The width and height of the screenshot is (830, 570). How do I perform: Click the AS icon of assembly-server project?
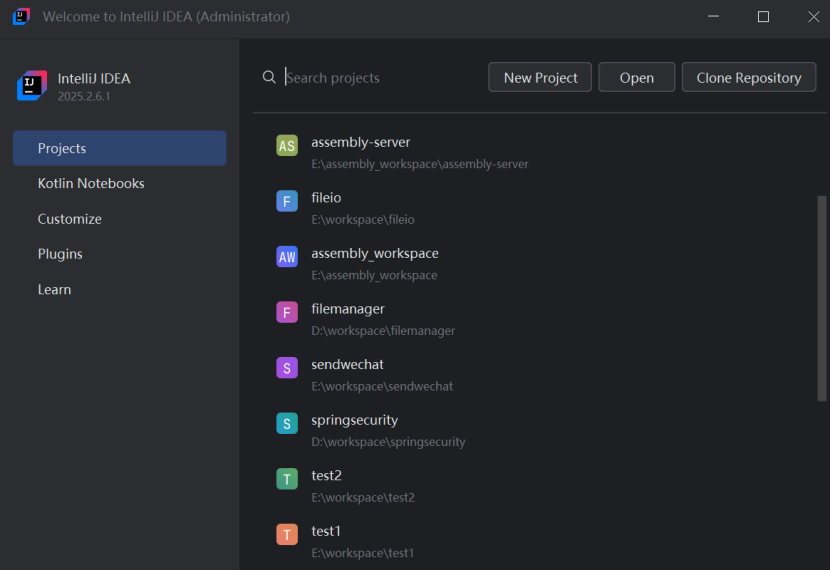[x=287, y=146]
